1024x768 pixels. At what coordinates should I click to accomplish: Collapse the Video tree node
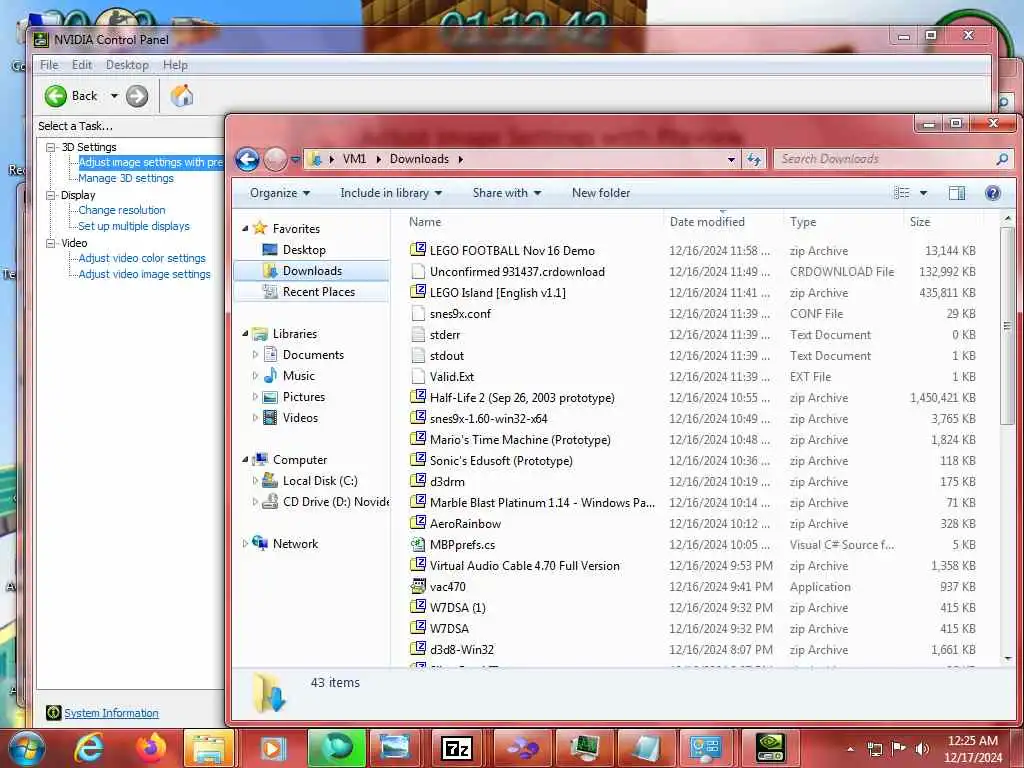tap(50, 243)
